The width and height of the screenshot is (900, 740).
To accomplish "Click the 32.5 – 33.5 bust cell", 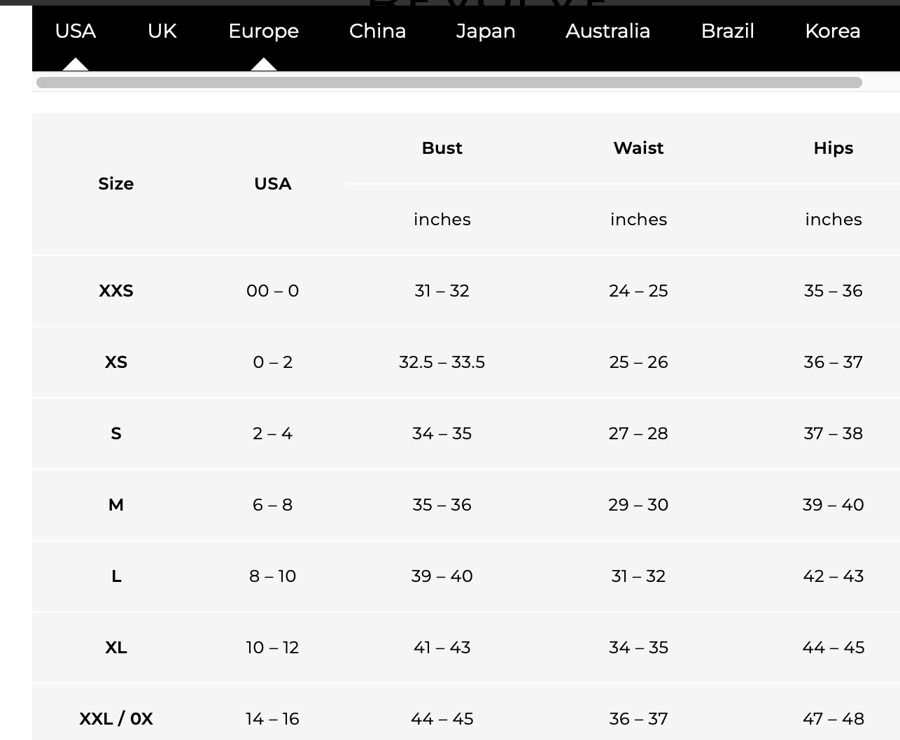I will (x=442, y=362).
